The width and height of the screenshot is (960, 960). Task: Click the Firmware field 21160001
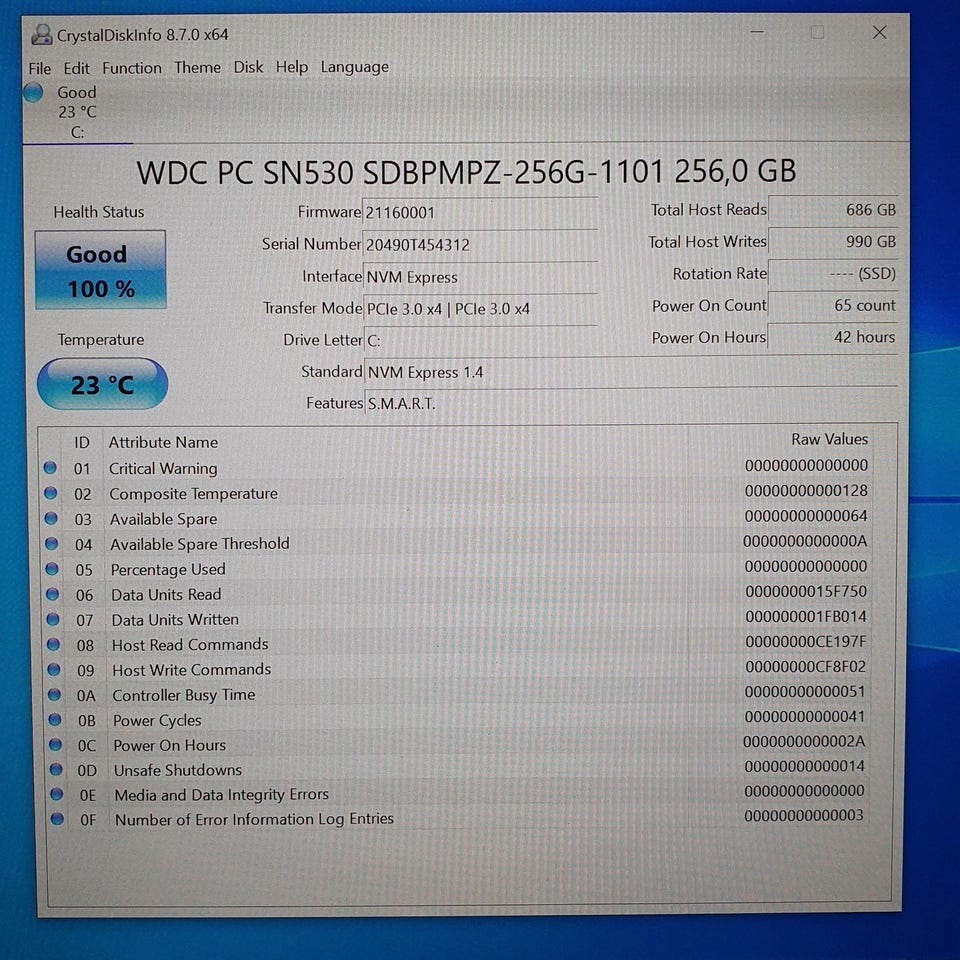(x=480, y=212)
